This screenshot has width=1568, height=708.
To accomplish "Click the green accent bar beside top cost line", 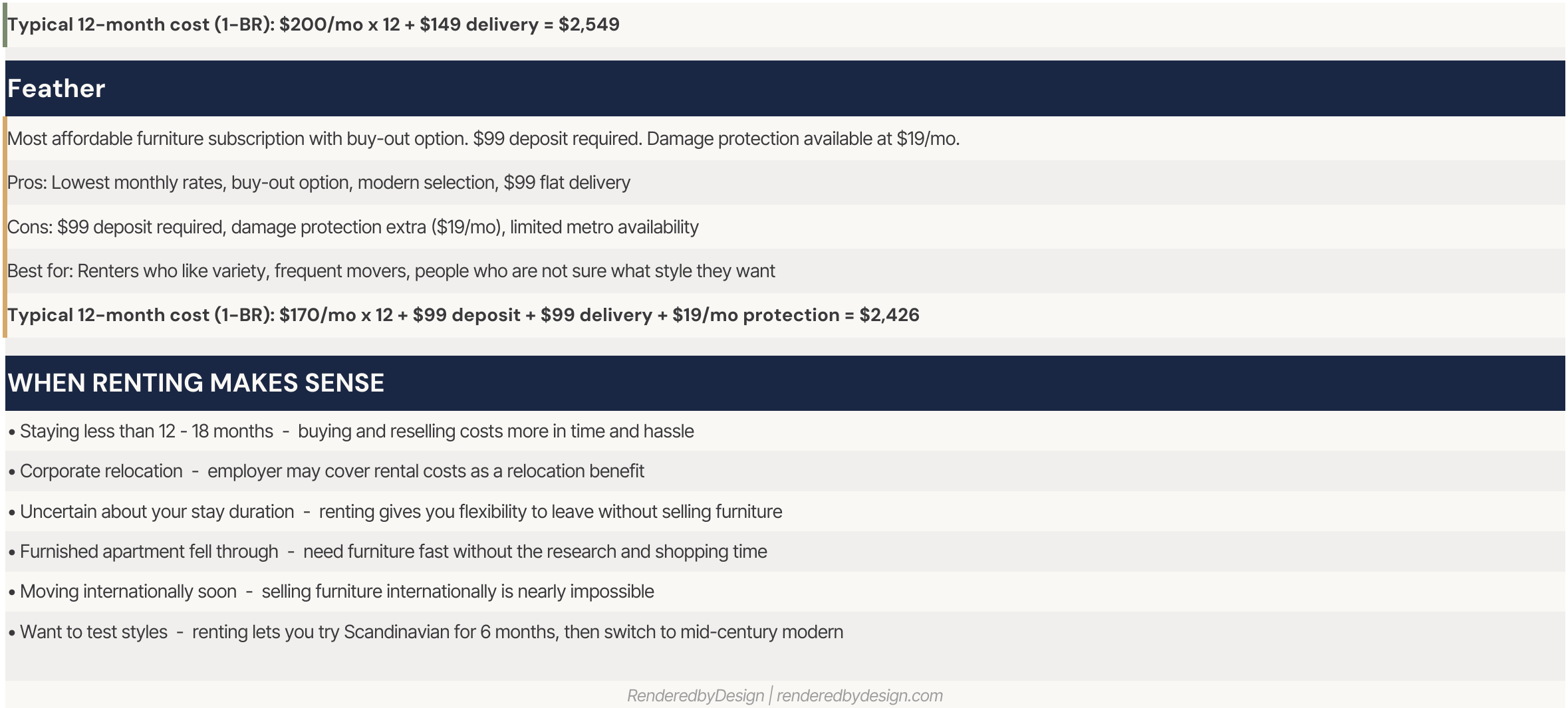I will click(5, 25).
